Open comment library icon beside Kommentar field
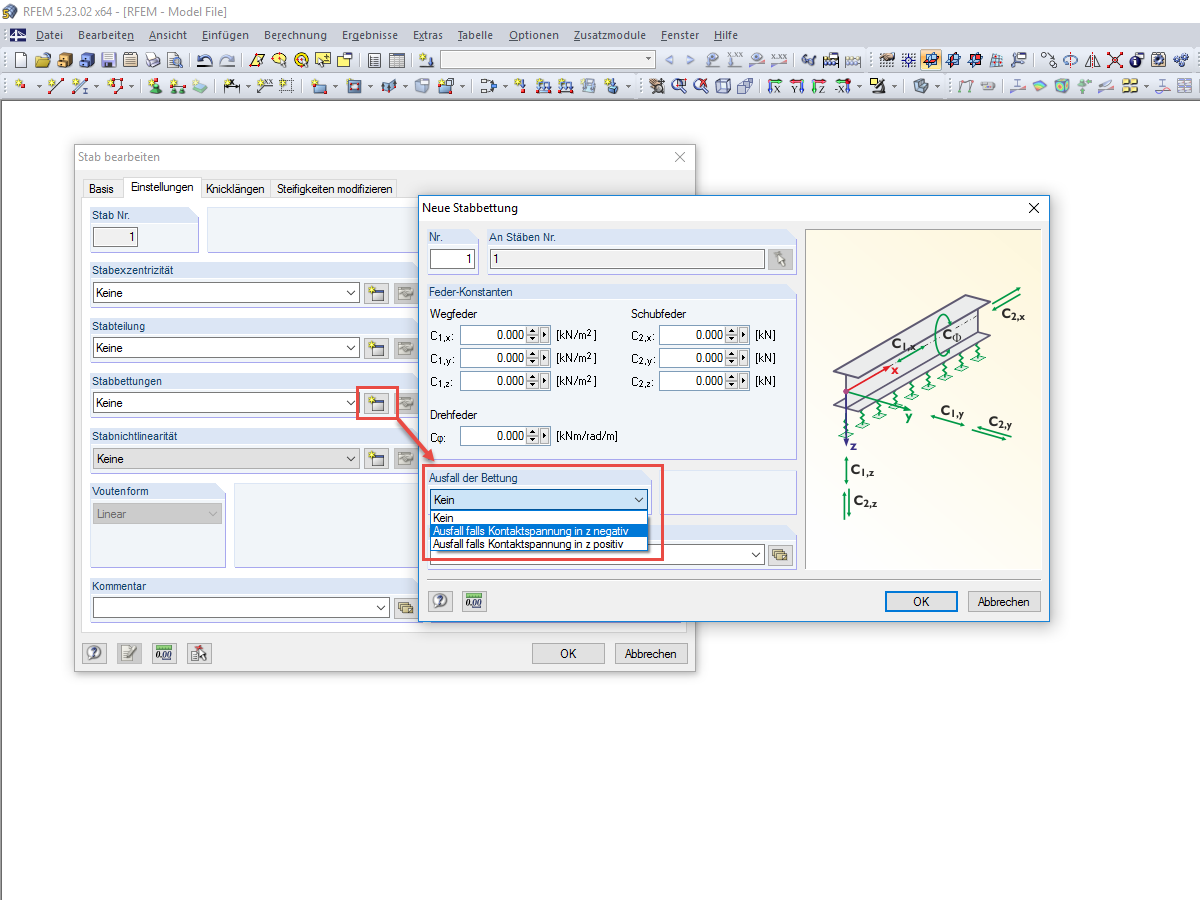 point(404,607)
